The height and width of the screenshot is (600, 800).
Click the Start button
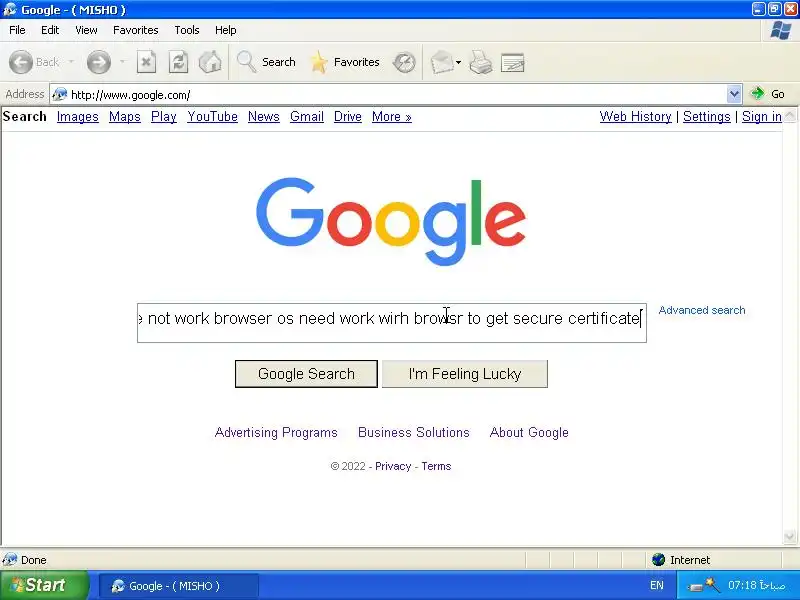[44, 585]
